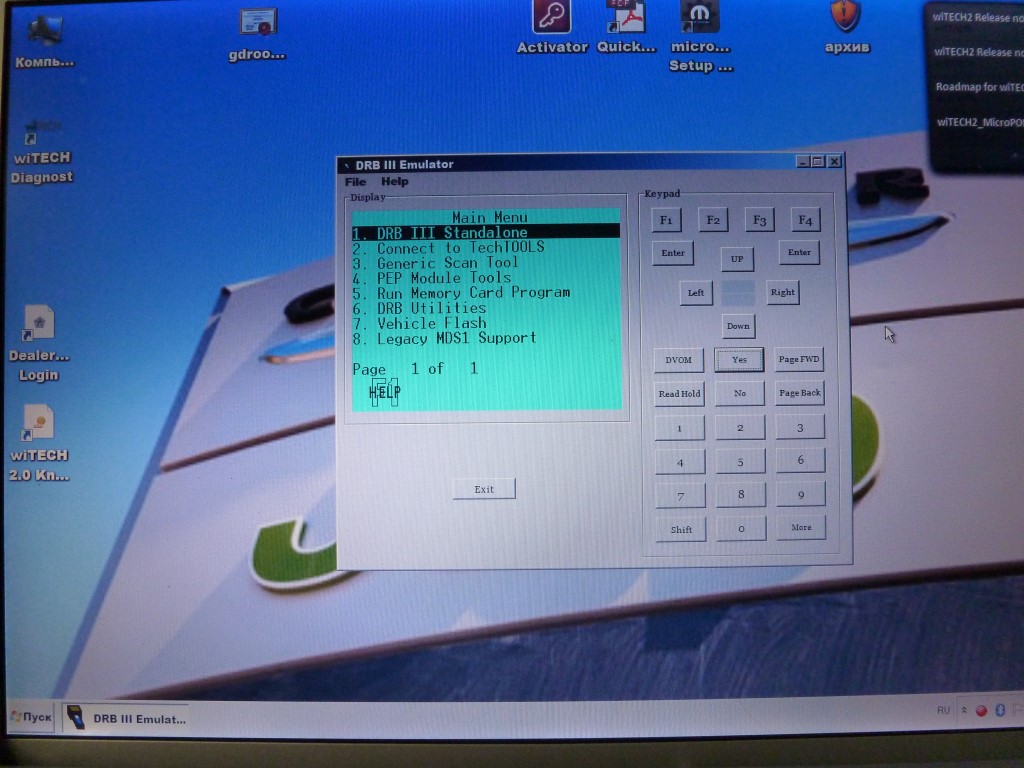Open the архив shield icon
The height and width of the screenshot is (768, 1024).
point(846,27)
